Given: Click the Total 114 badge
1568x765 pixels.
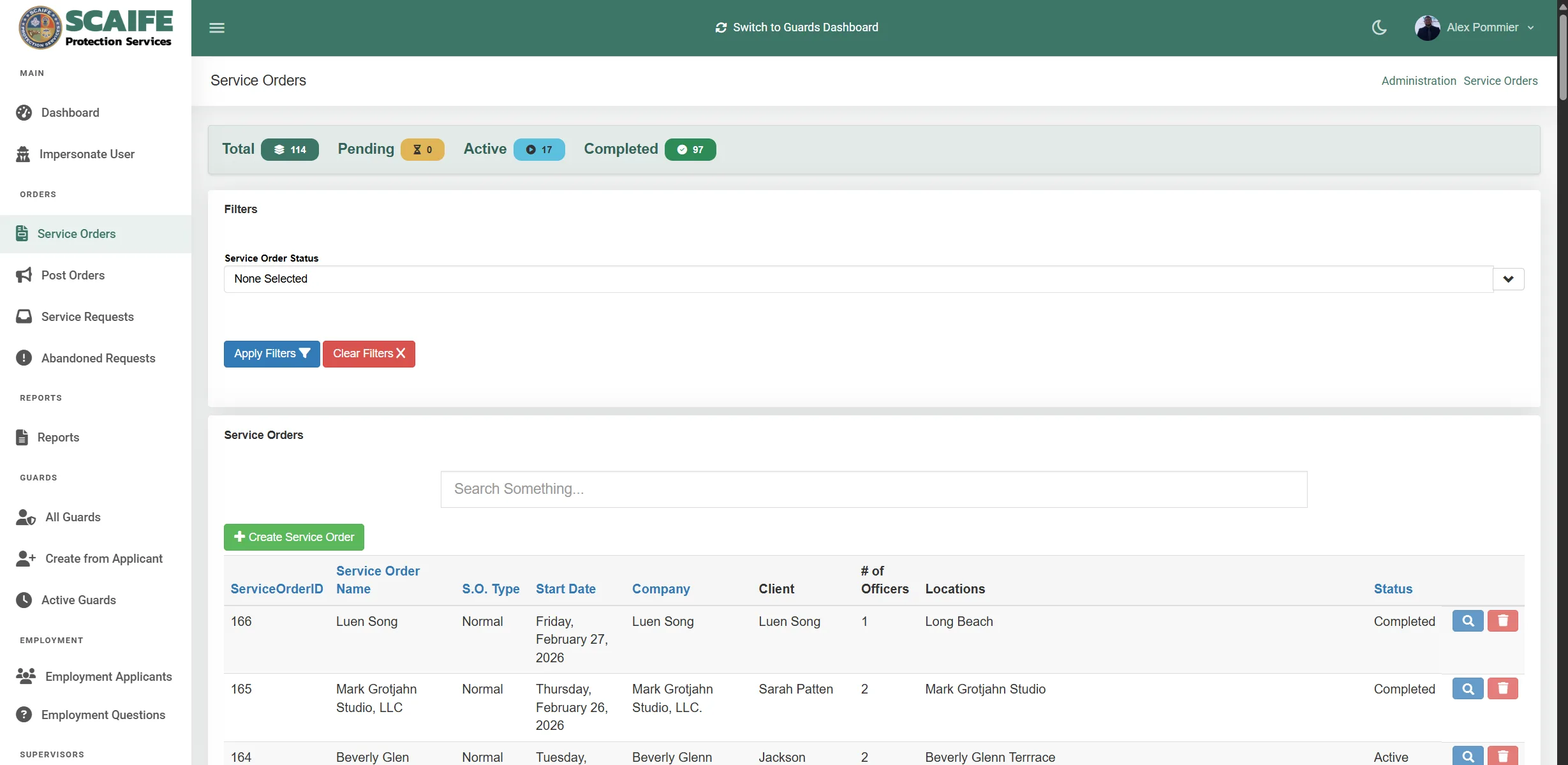Looking at the screenshot, I should pos(290,149).
